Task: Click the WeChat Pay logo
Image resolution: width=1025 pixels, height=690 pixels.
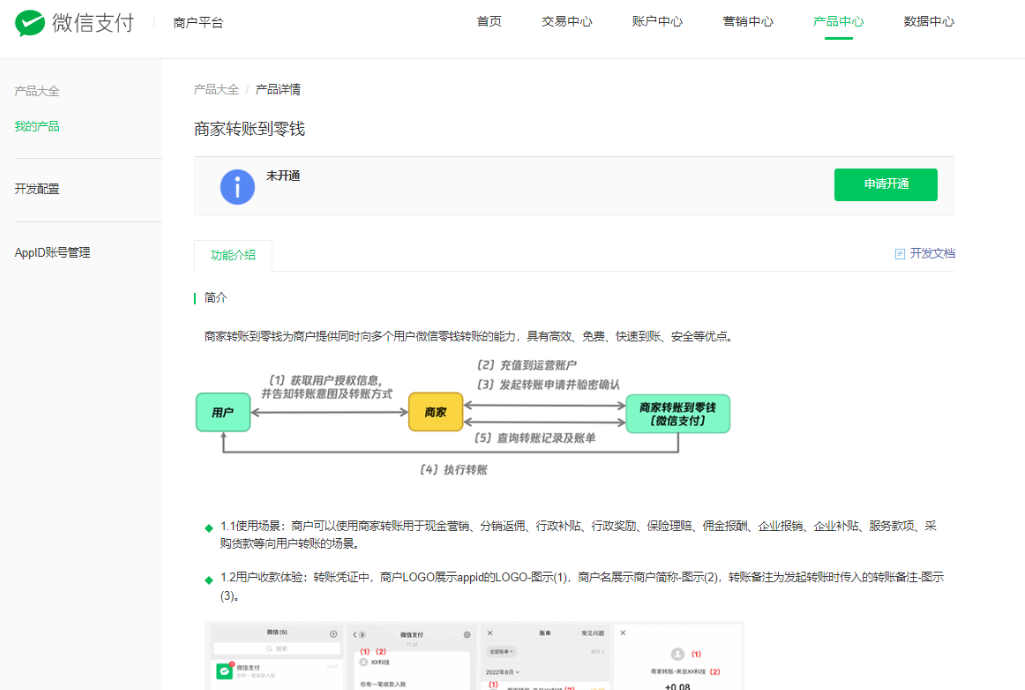Action: point(74,23)
